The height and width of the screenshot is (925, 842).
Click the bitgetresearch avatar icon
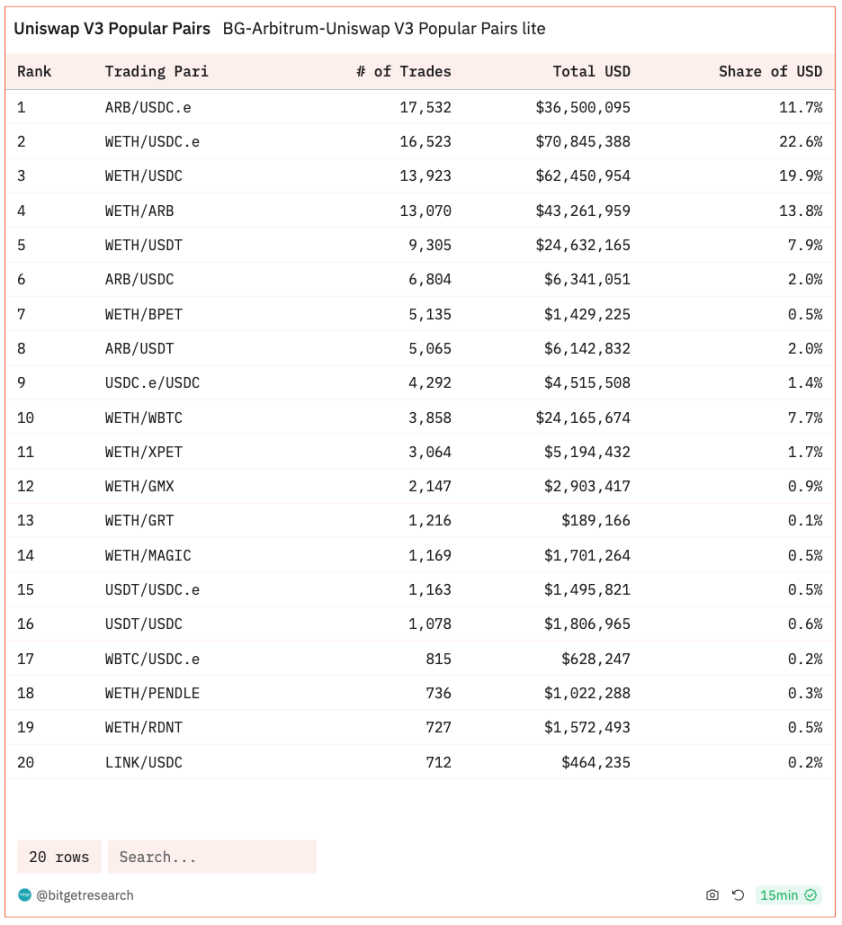[x=24, y=895]
